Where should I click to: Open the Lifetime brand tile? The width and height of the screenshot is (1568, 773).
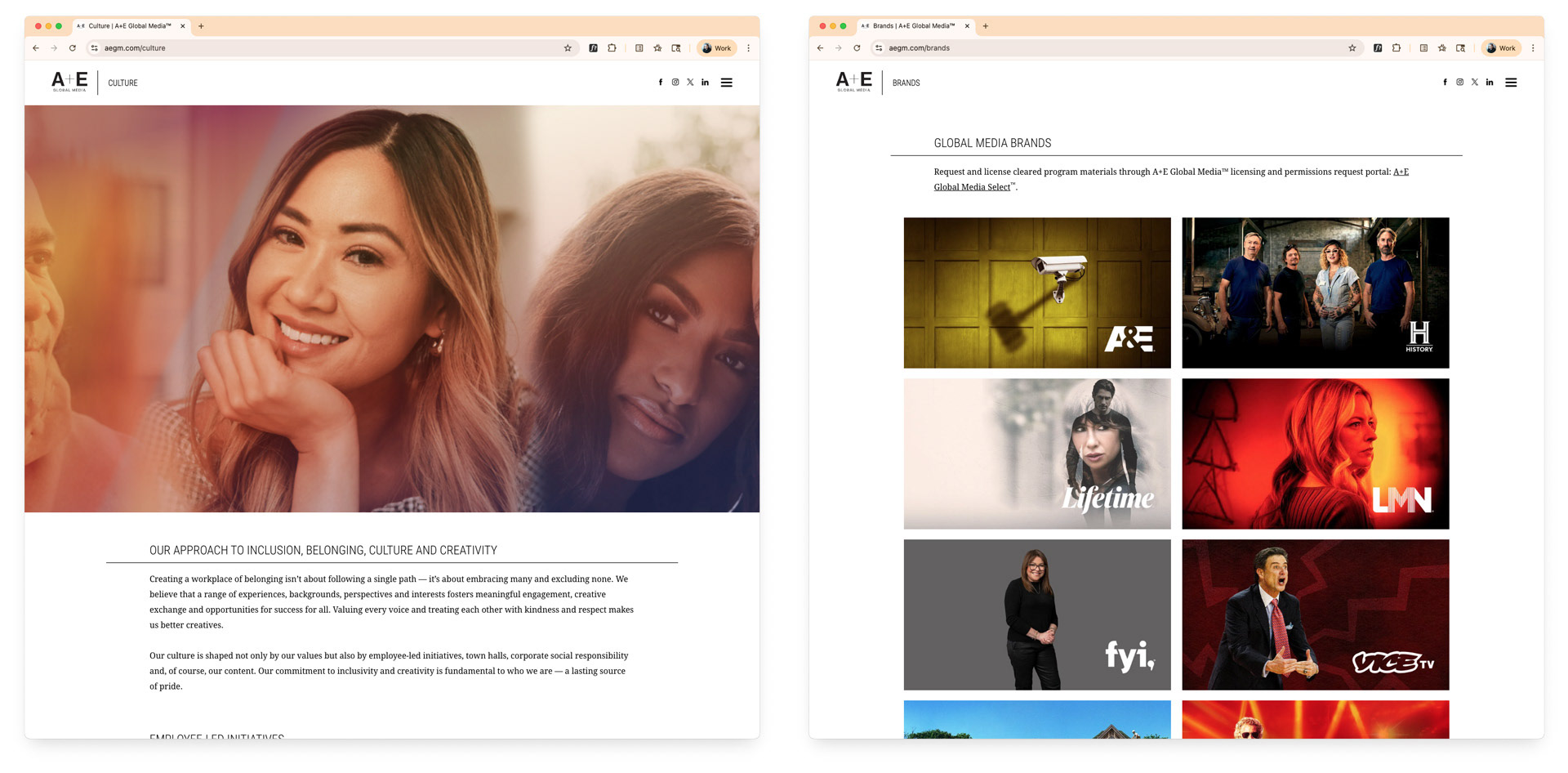1037,454
